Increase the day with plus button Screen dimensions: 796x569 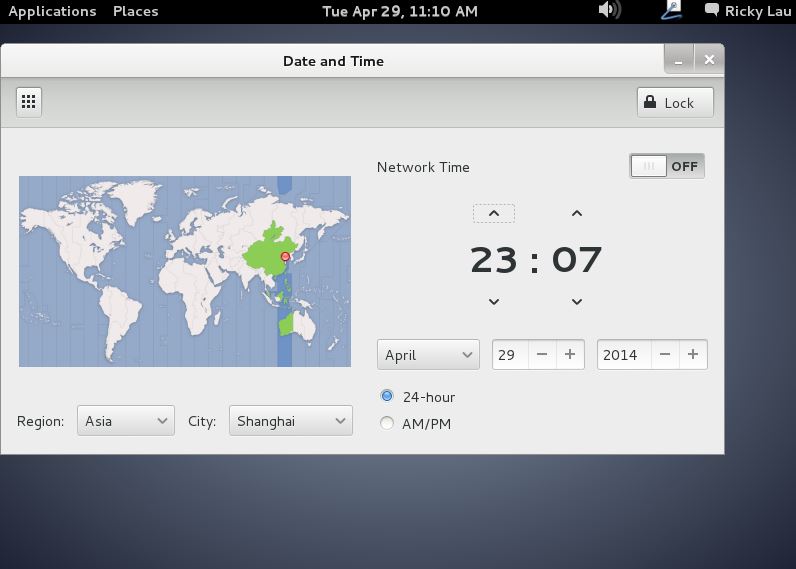[x=570, y=355]
